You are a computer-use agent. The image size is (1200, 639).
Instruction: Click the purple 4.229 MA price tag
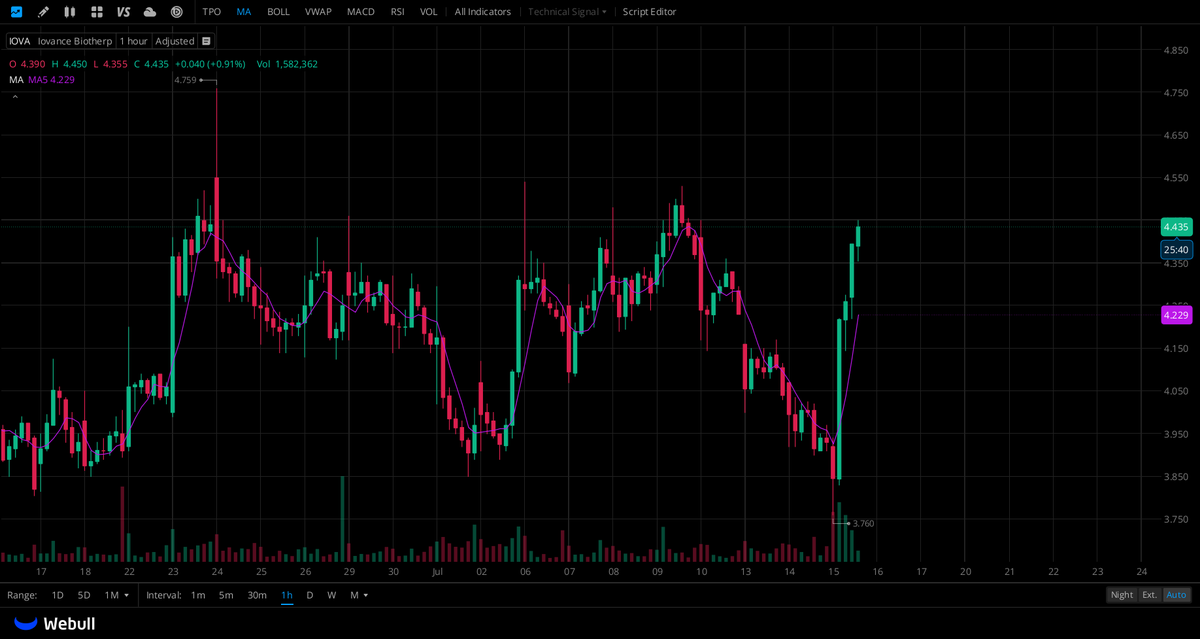click(x=1176, y=315)
